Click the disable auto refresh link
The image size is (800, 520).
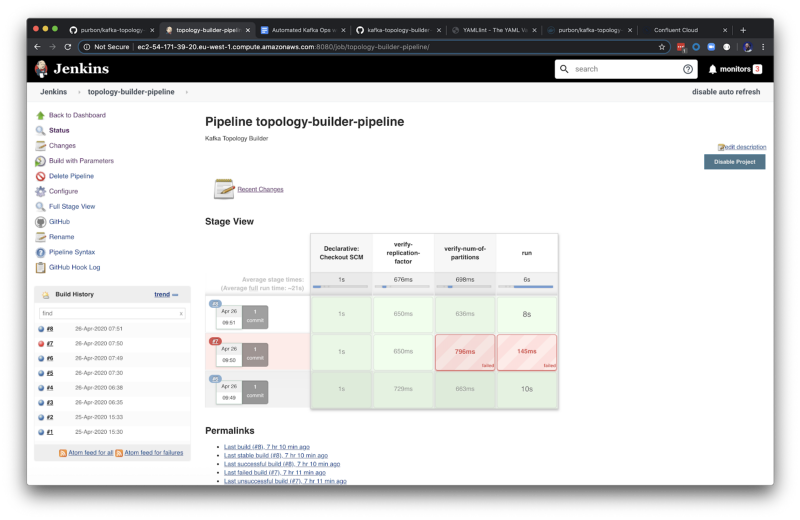pos(726,92)
